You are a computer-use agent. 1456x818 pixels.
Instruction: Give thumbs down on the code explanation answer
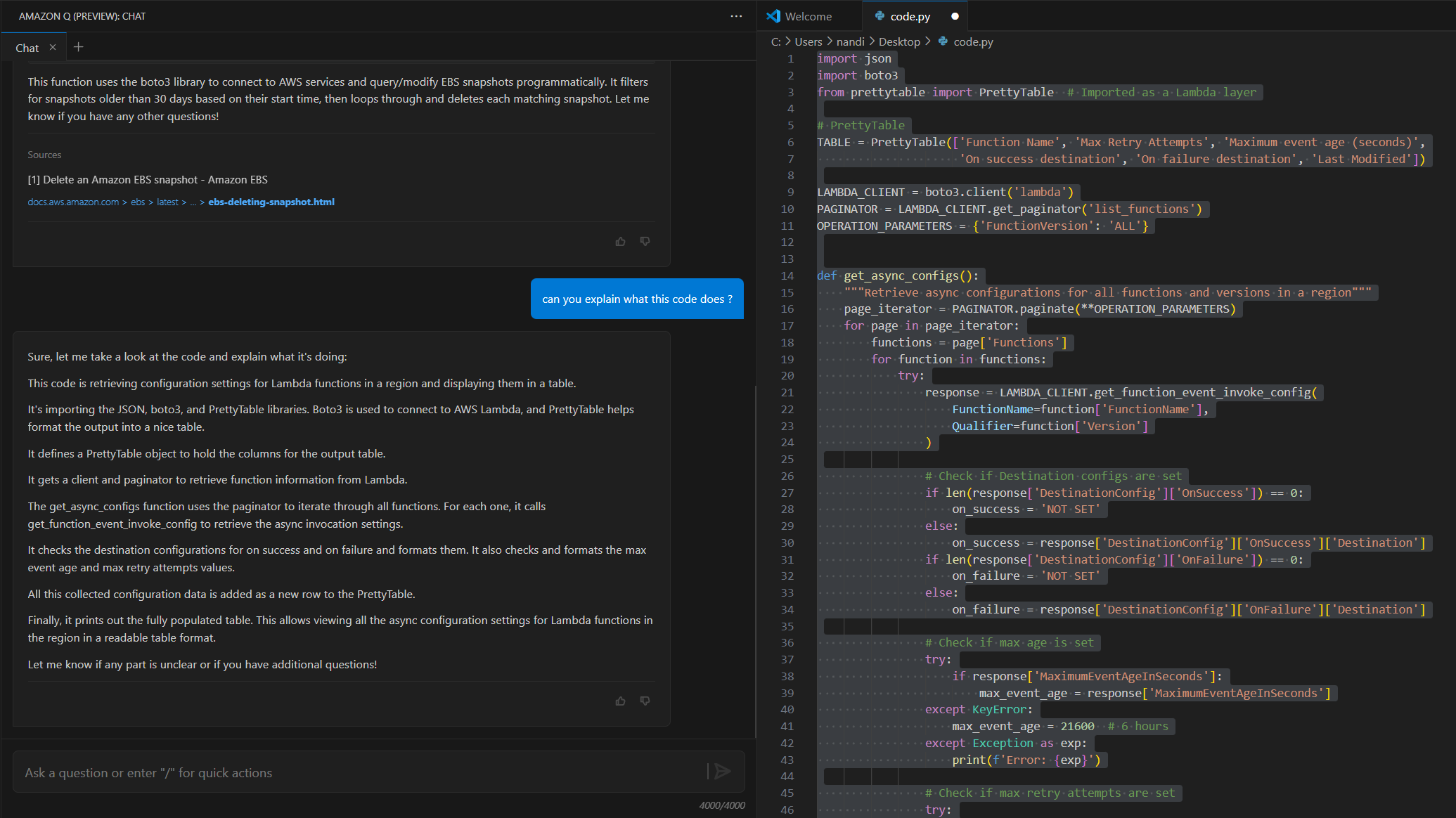tap(645, 701)
